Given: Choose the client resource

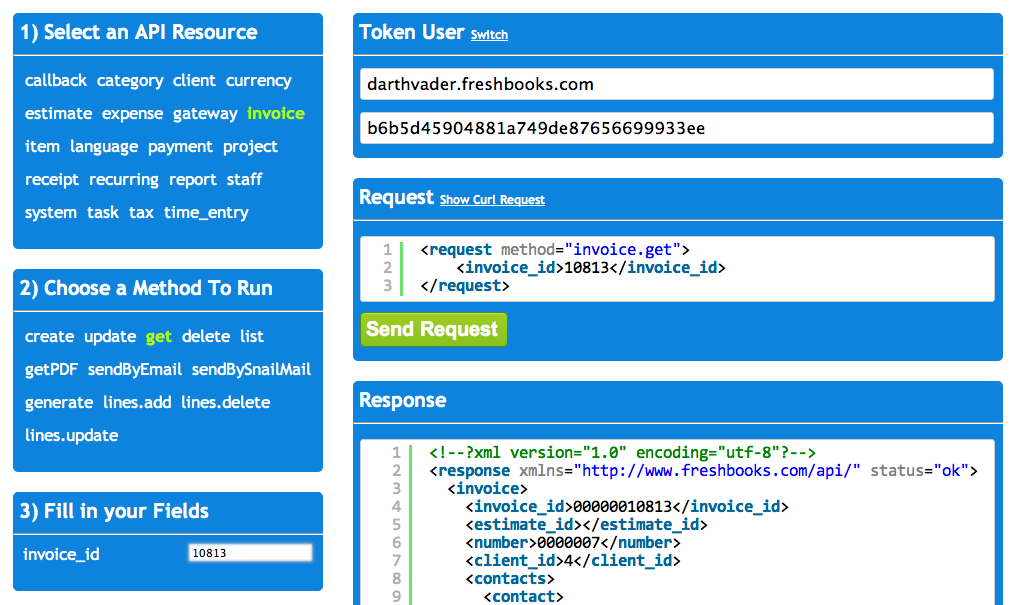Looking at the screenshot, I should (x=194, y=81).
